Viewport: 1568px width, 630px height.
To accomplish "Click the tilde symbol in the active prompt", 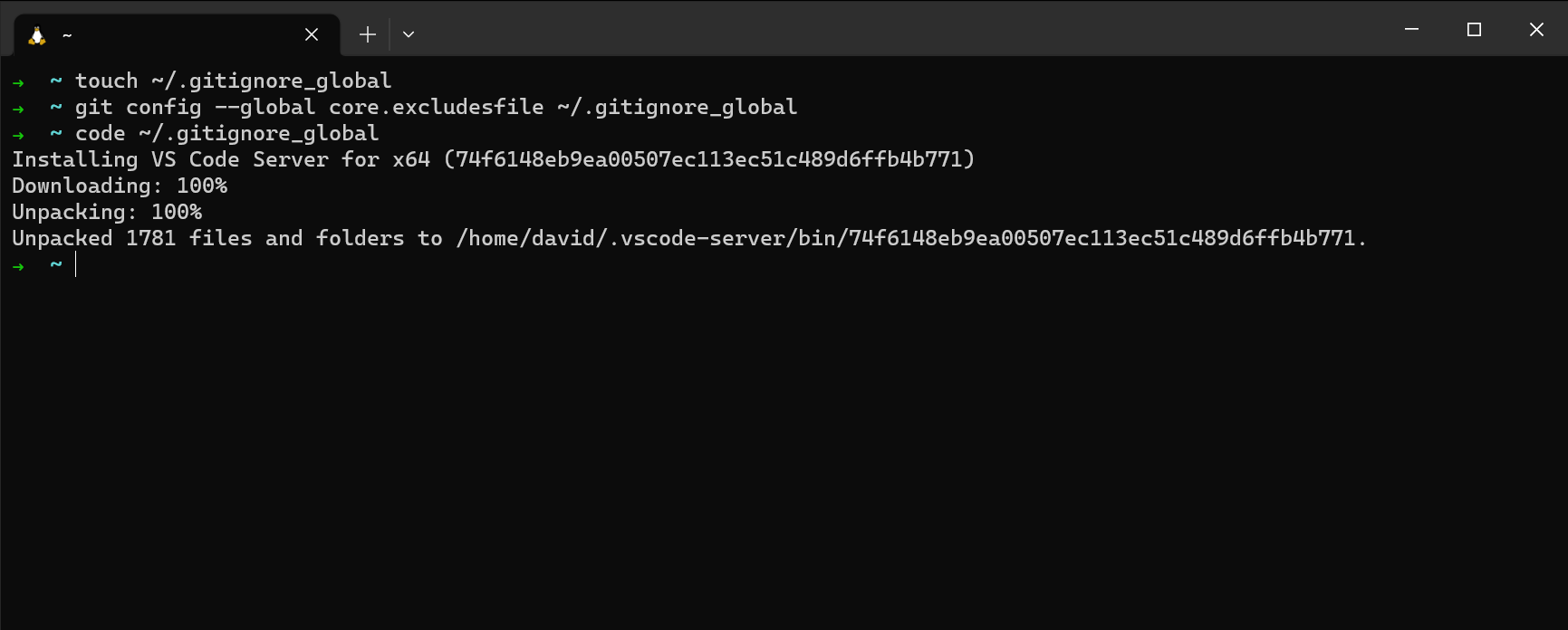I will tap(54, 263).
